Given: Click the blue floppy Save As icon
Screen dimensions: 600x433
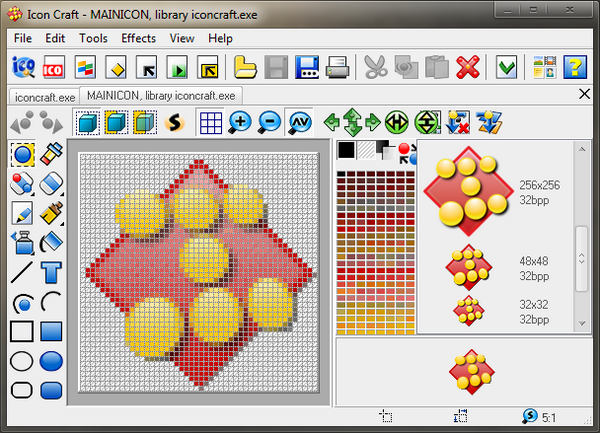Looking at the screenshot, I should click(x=307, y=67).
